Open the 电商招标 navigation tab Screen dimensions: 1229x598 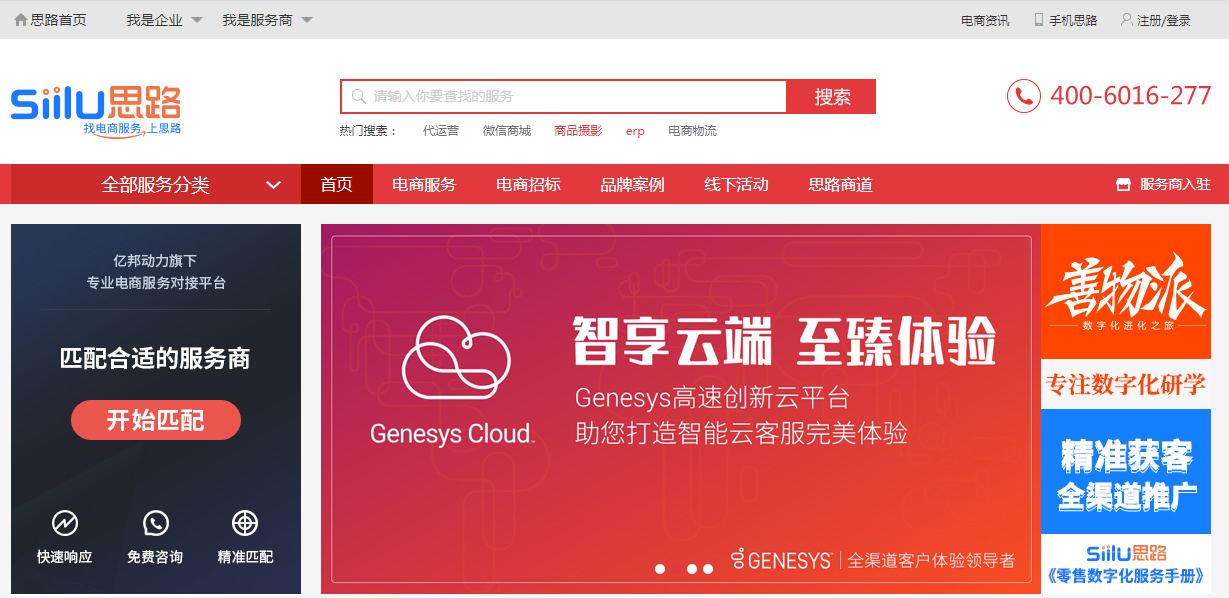[x=528, y=184]
